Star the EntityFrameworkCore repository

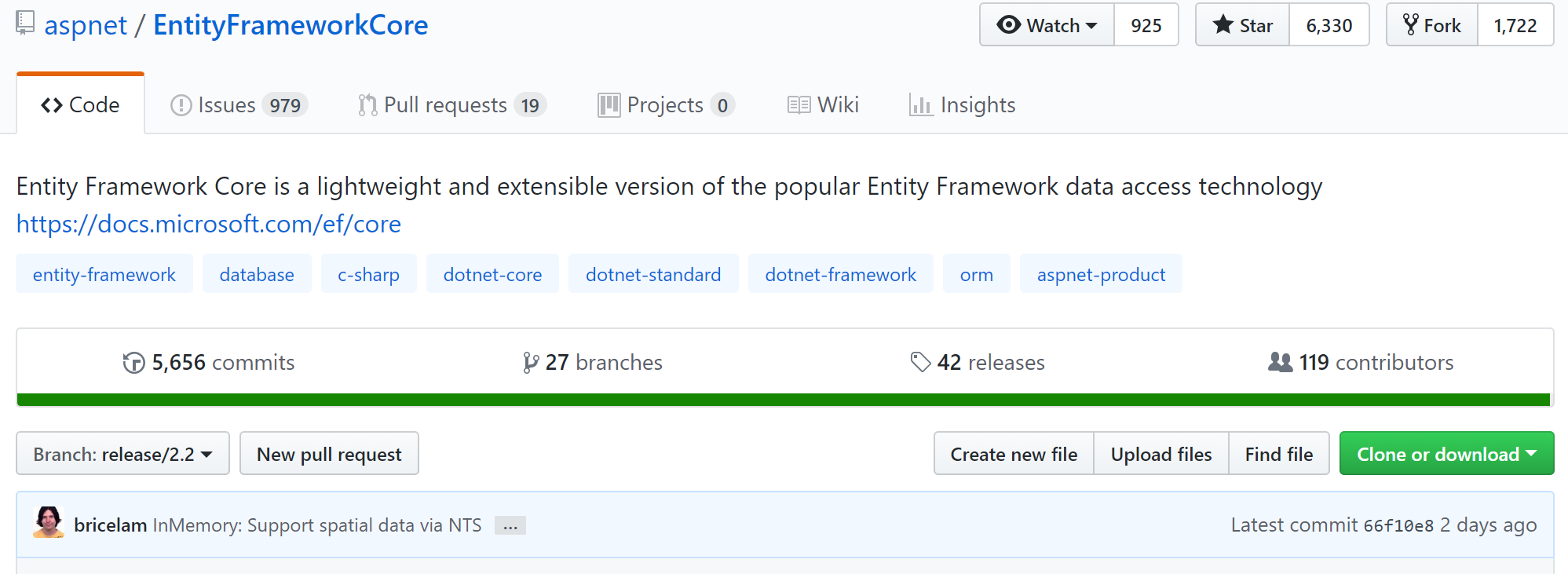click(1243, 25)
